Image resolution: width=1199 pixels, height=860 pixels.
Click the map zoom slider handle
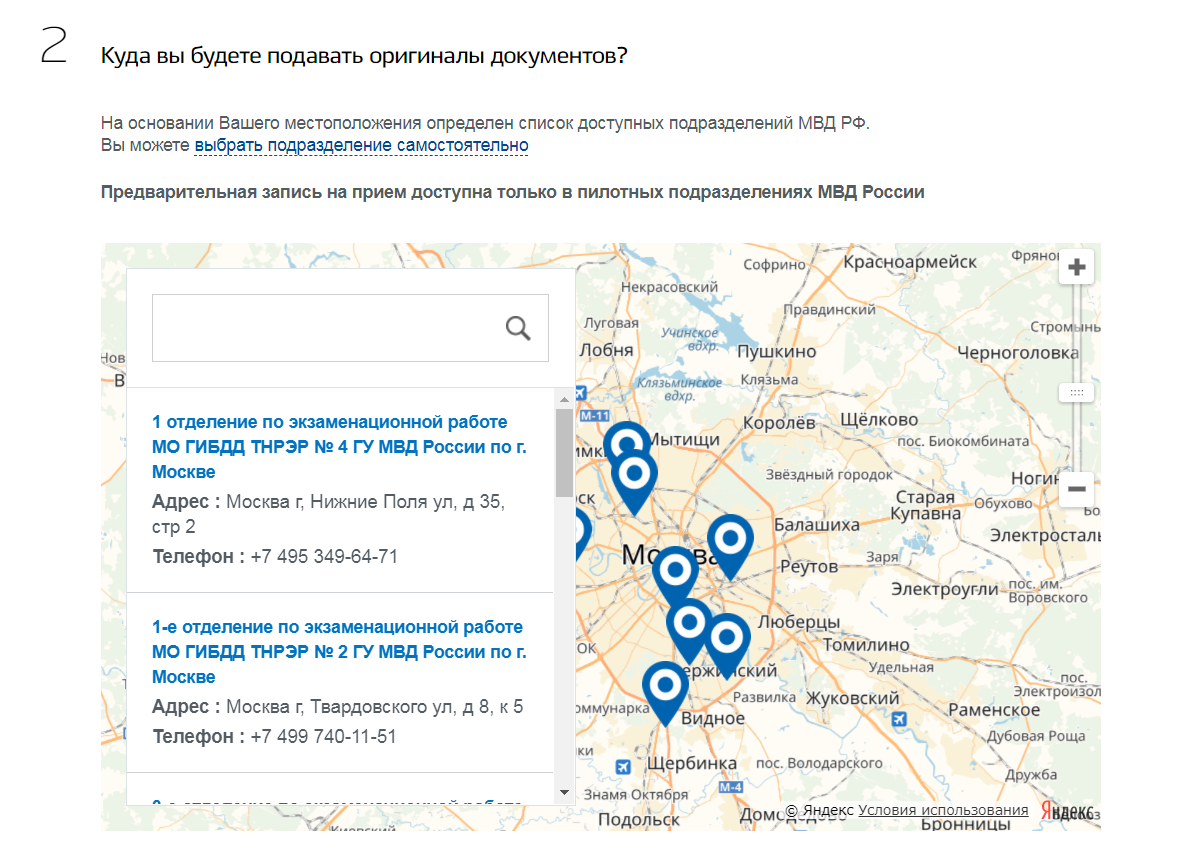(1077, 393)
